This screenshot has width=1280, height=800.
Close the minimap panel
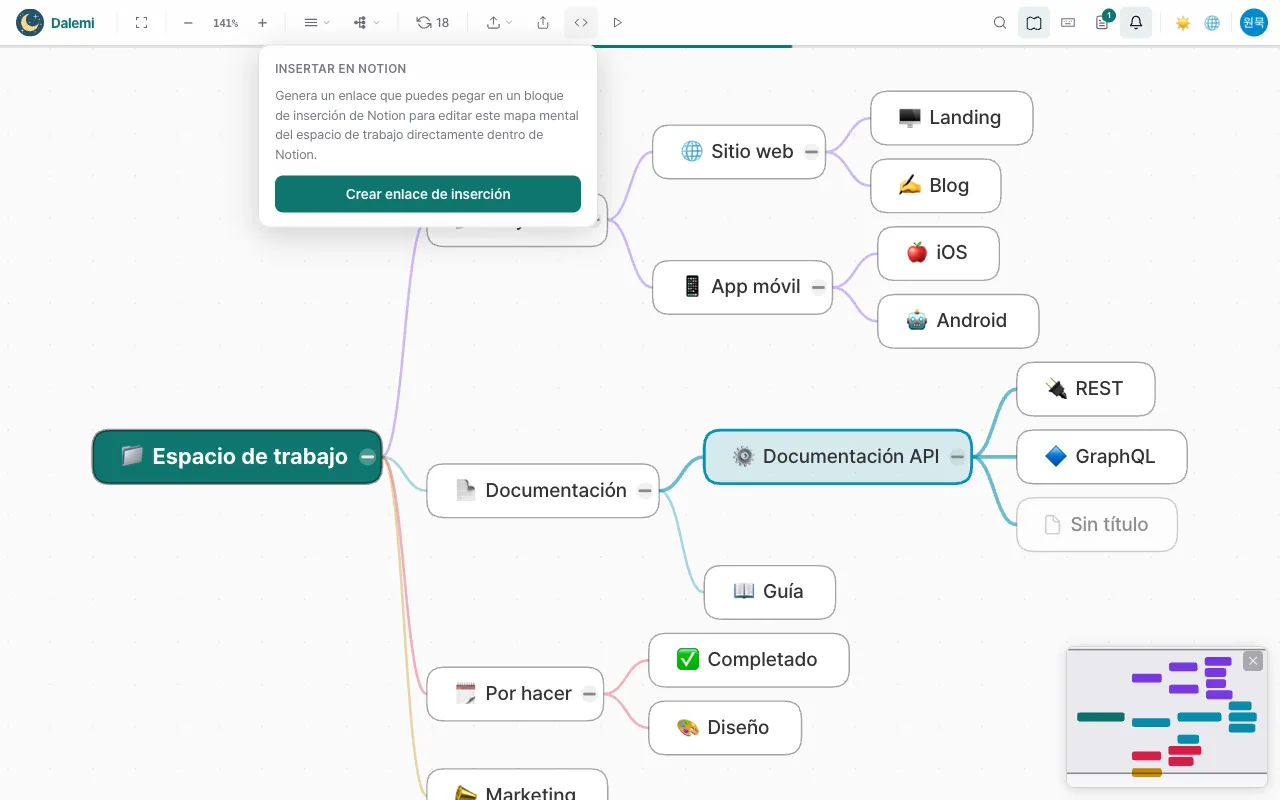[1253, 661]
